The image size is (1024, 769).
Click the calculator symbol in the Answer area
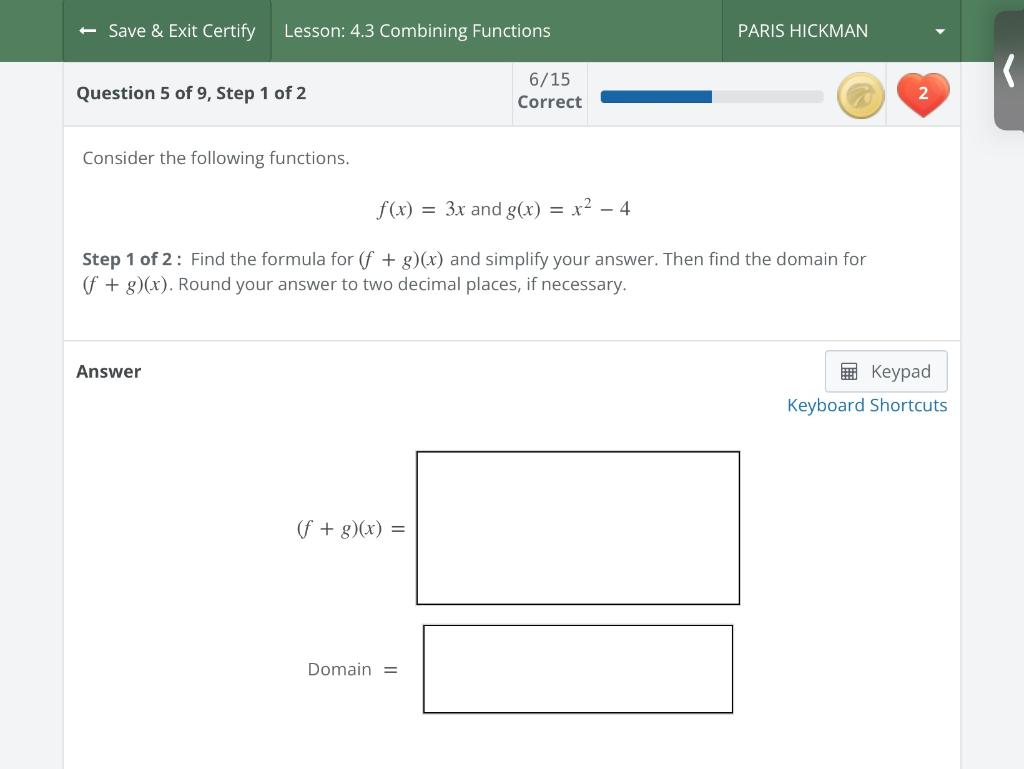tap(849, 371)
